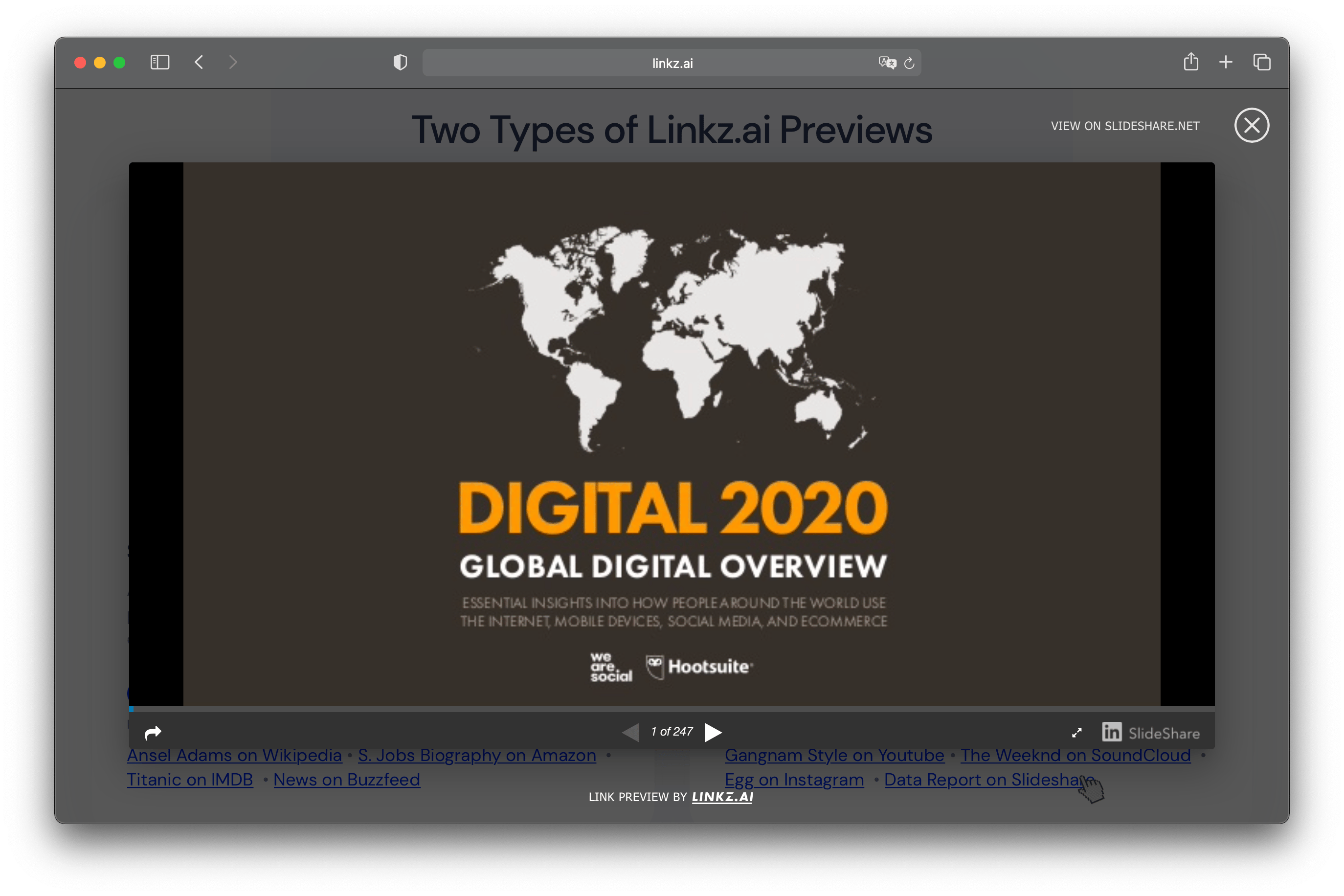Go forward to the next page

233,62
